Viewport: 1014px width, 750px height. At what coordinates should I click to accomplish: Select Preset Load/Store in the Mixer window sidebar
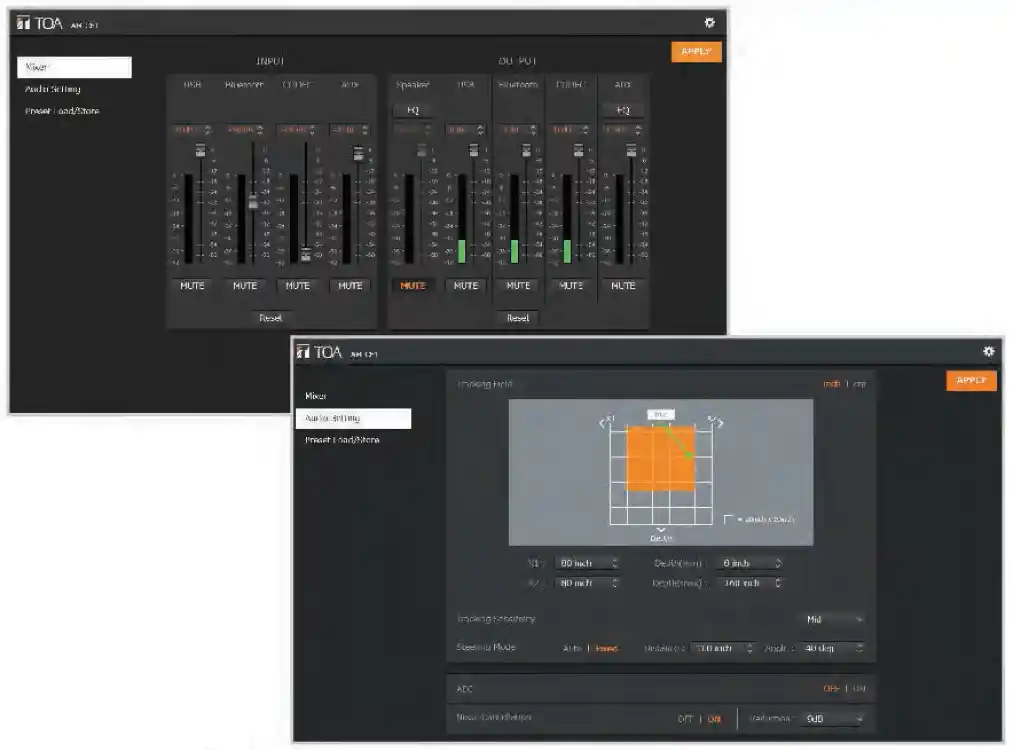point(62,111)
